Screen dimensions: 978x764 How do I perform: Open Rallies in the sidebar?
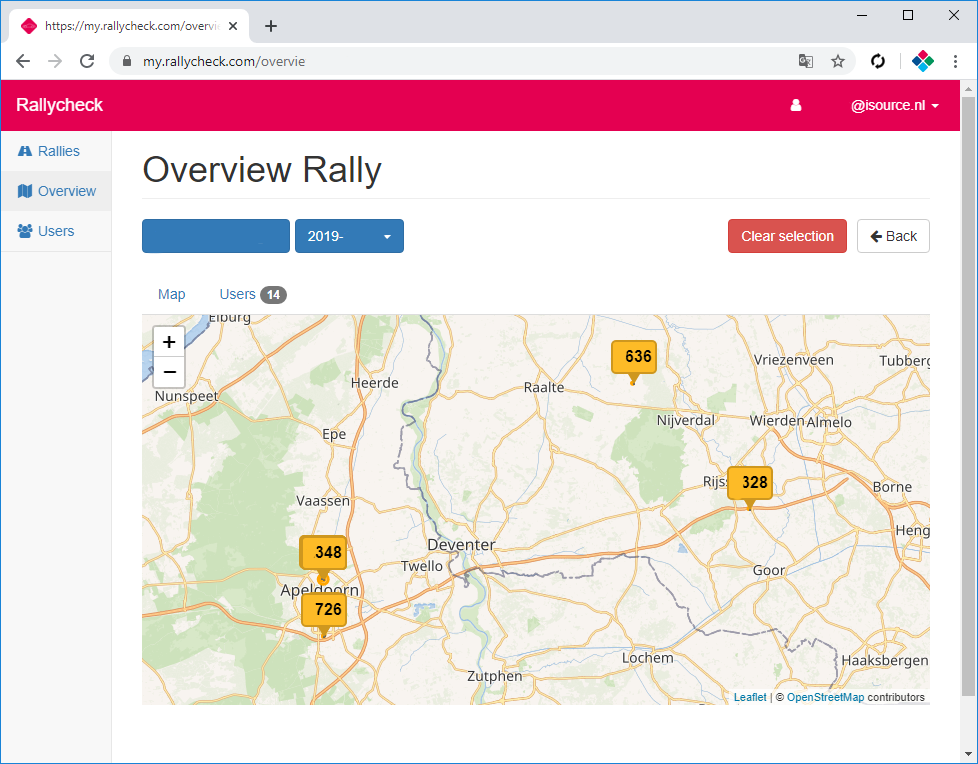pyautogui.click(x=58, y=151)
